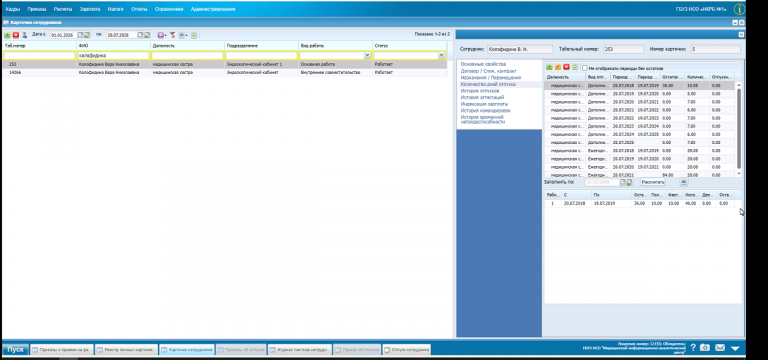This screenshot has width=768, height=360.
Task: Click orange edit pencil icon in vacation days panel
Action: click(558, 67)
